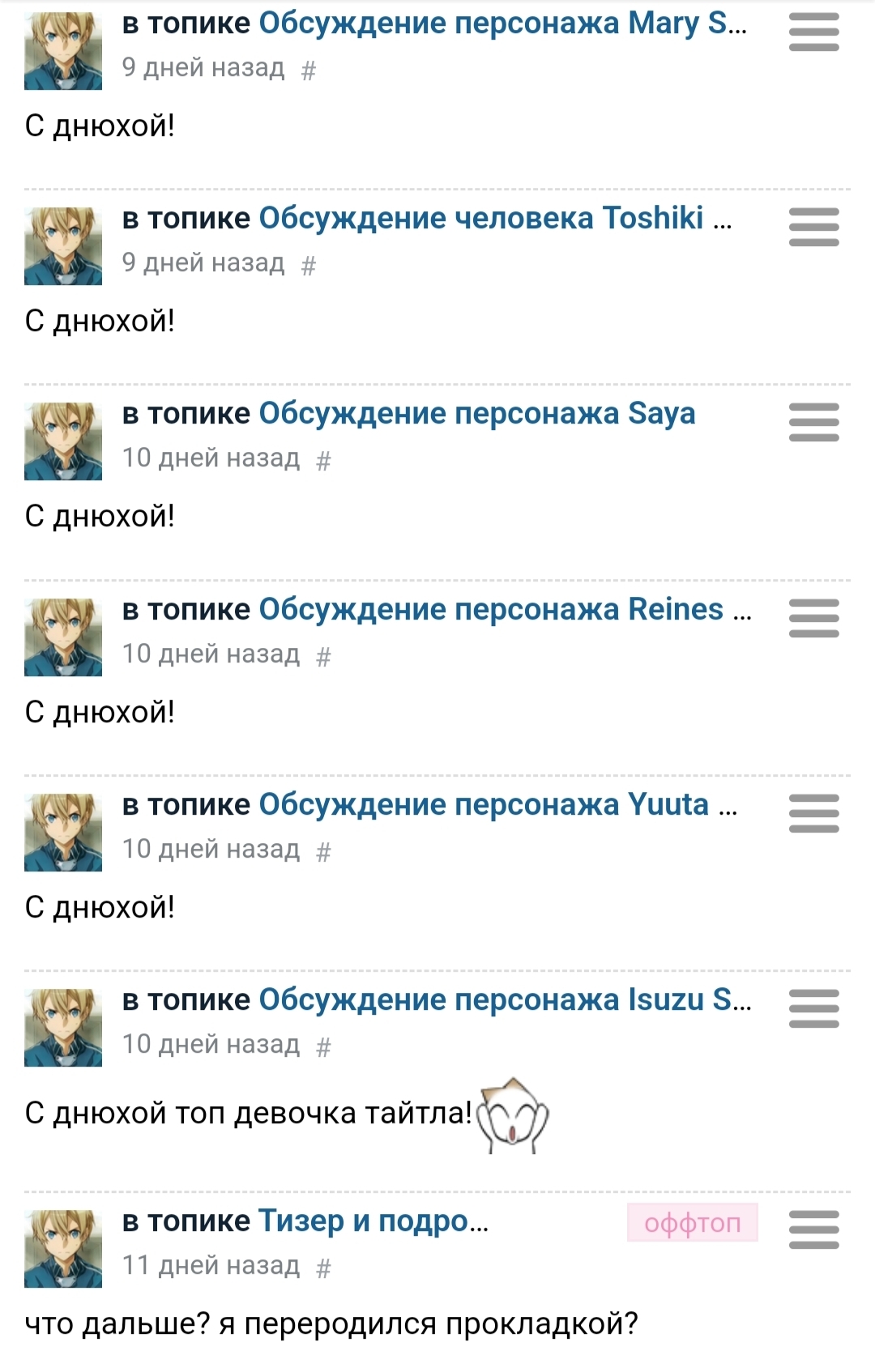This screenshot has height=1372, width=875.
Task: Click avatar on the Saya comment
Action: pos(63,441)
